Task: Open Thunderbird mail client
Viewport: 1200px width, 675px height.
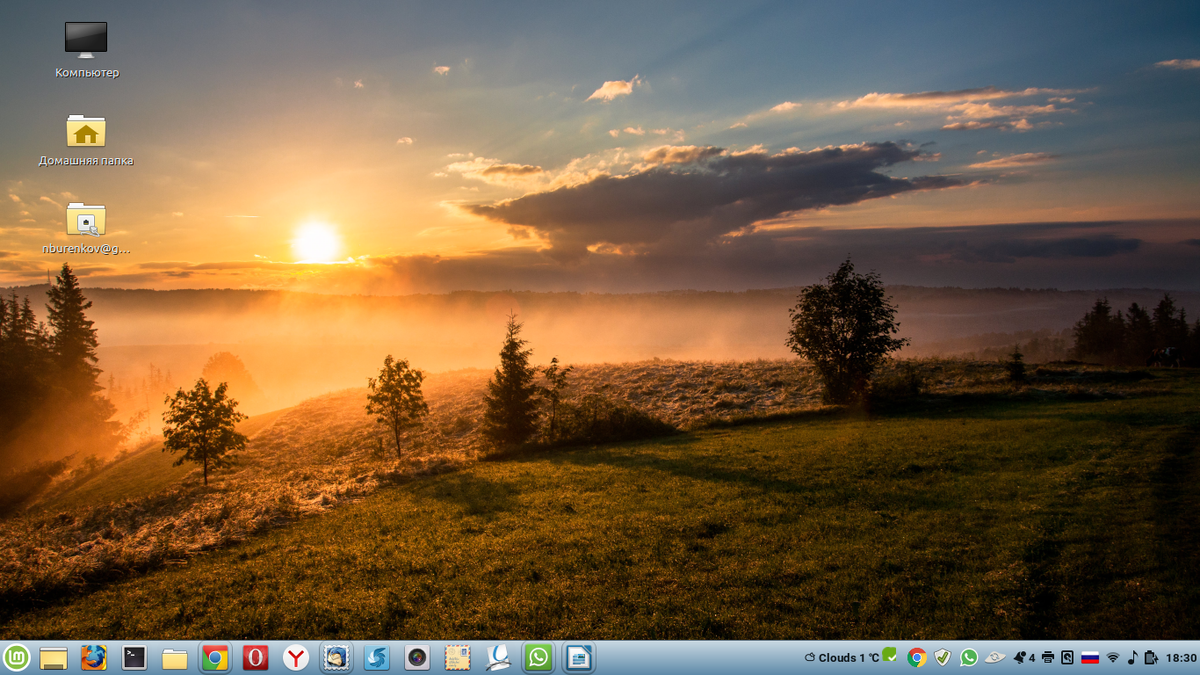Action: point(336,657)
